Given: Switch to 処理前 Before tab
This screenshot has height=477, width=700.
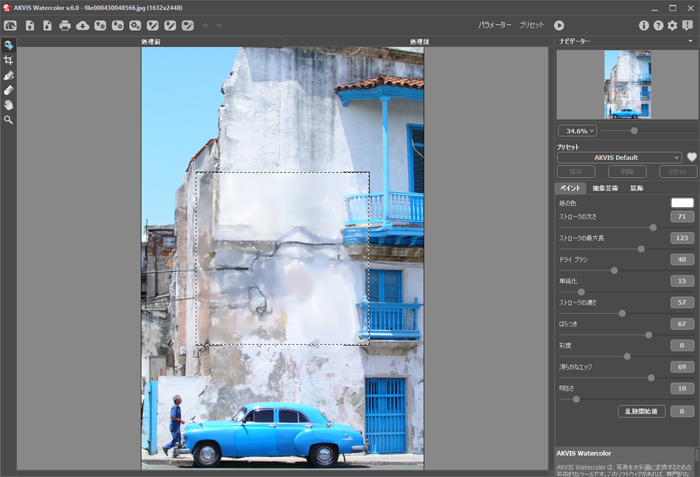Looking at the screenshot, I should (151, 42).
